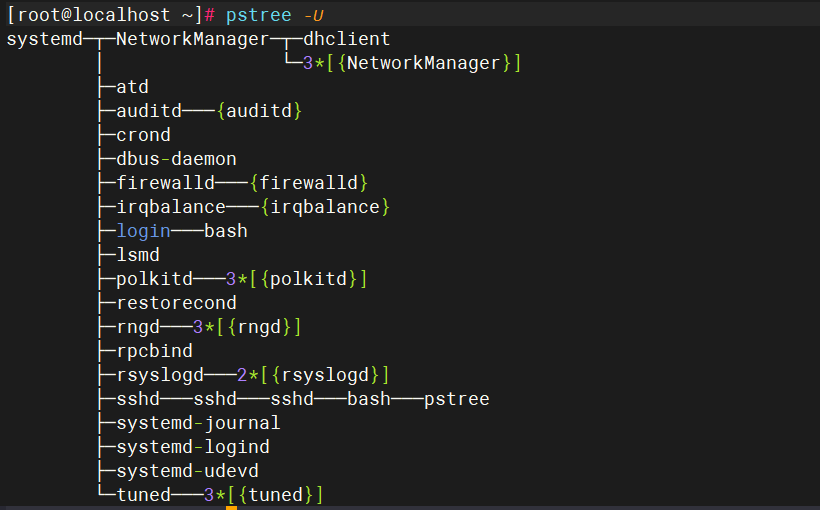
Task: Click the '[root@localhost ~]' prompt text
Action: (x=105, y=15)
